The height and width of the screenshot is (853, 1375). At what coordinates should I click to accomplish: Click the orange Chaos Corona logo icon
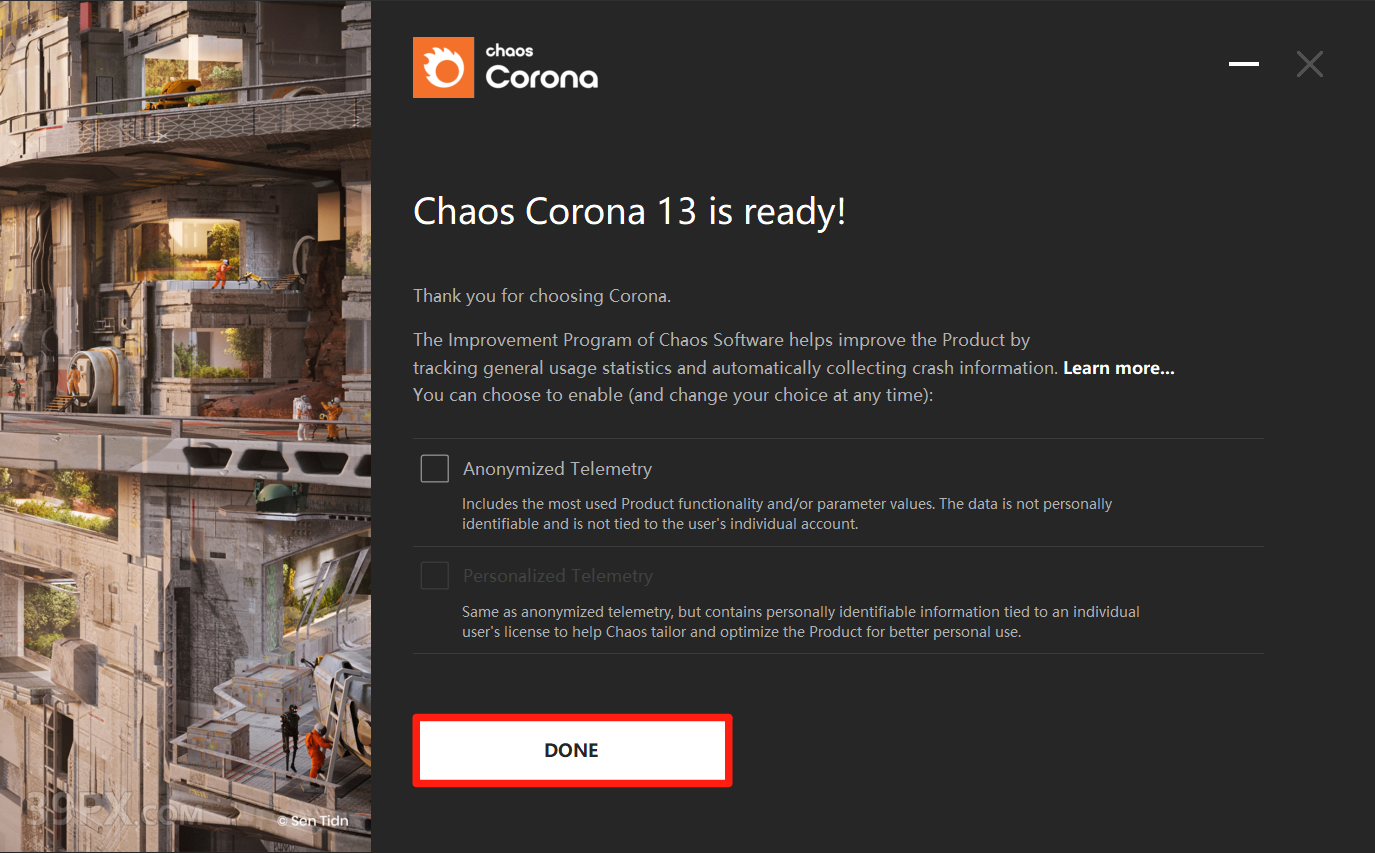pos(443,67)
